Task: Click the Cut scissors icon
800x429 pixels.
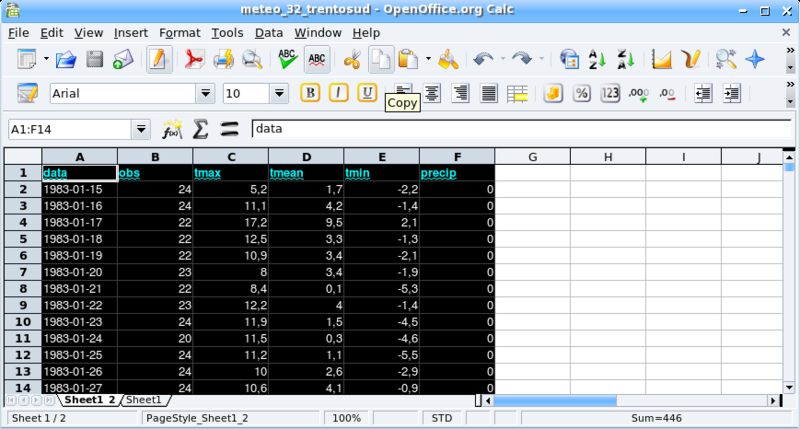Action: click(x=352, y=59)
